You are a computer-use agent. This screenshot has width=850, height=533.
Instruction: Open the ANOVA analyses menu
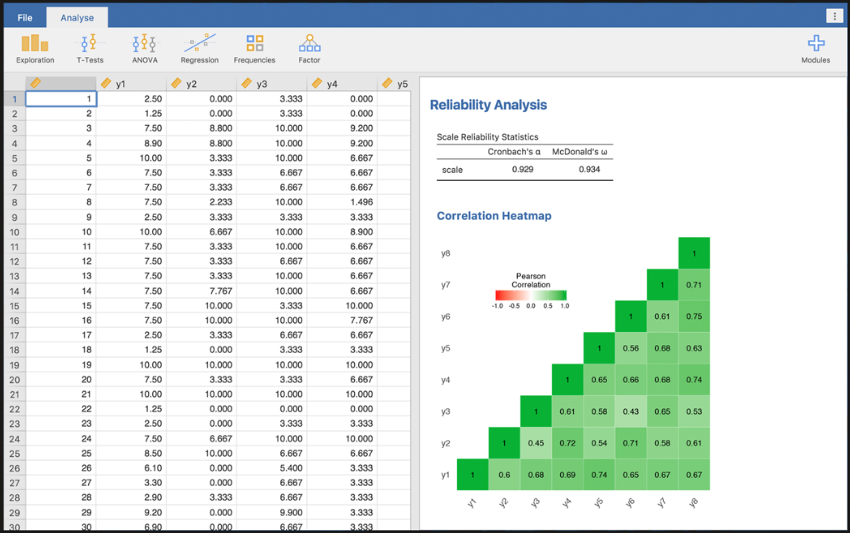click(x=145, y=49)
